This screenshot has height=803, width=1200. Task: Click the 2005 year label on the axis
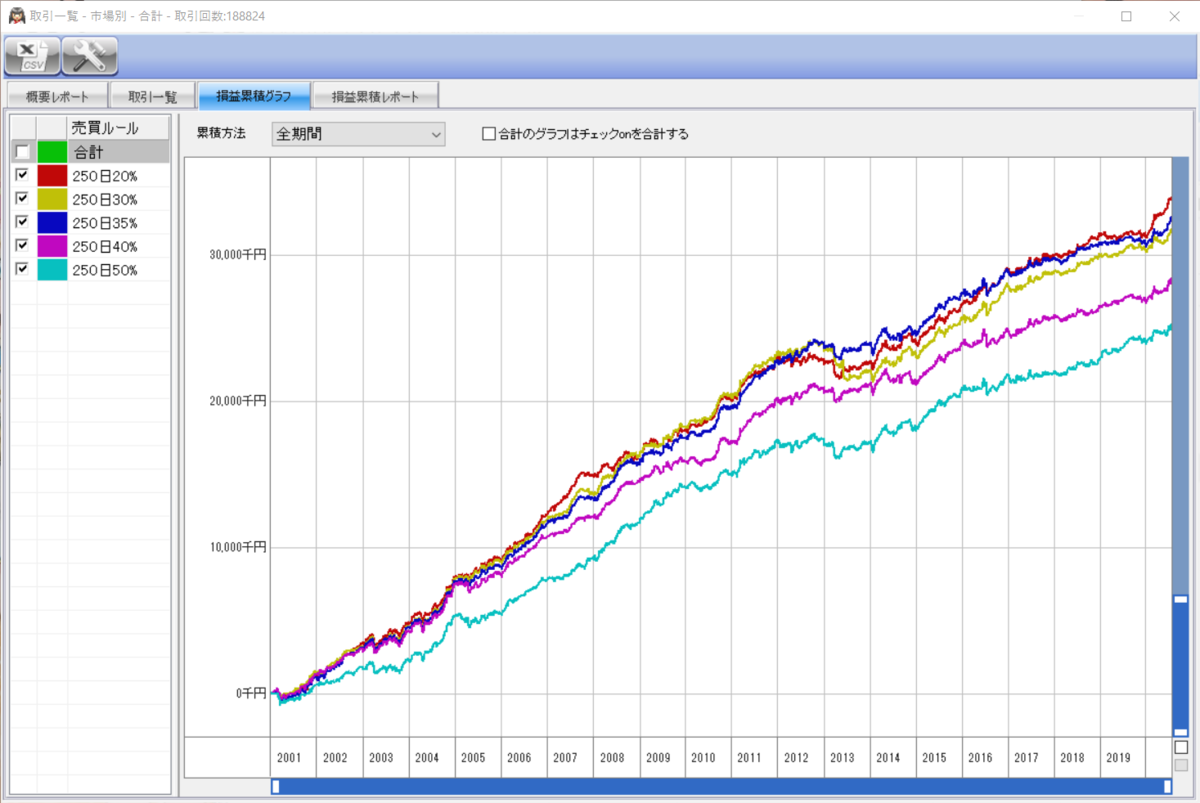pos(473,758)
